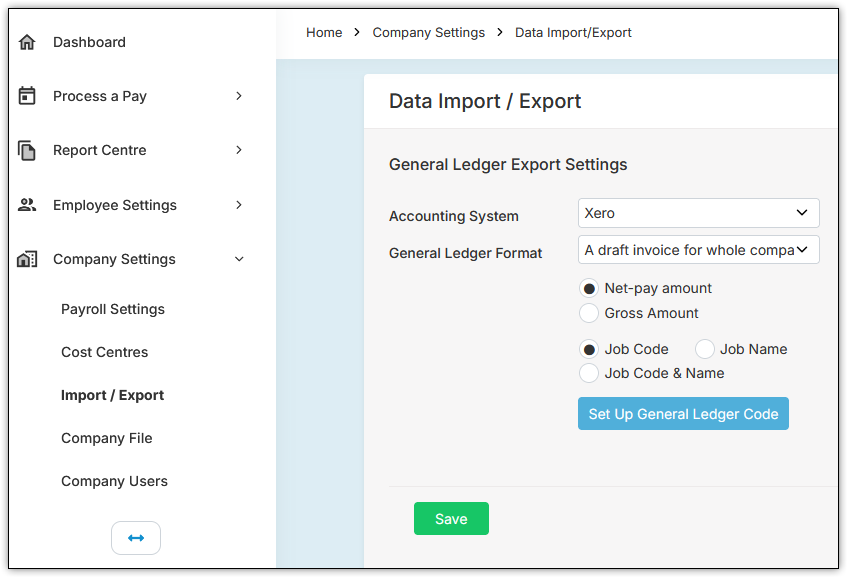Viewport: 847px width, 577px height.
Task: Click Set Up General Ledger Code button
Action: point(683,414)
